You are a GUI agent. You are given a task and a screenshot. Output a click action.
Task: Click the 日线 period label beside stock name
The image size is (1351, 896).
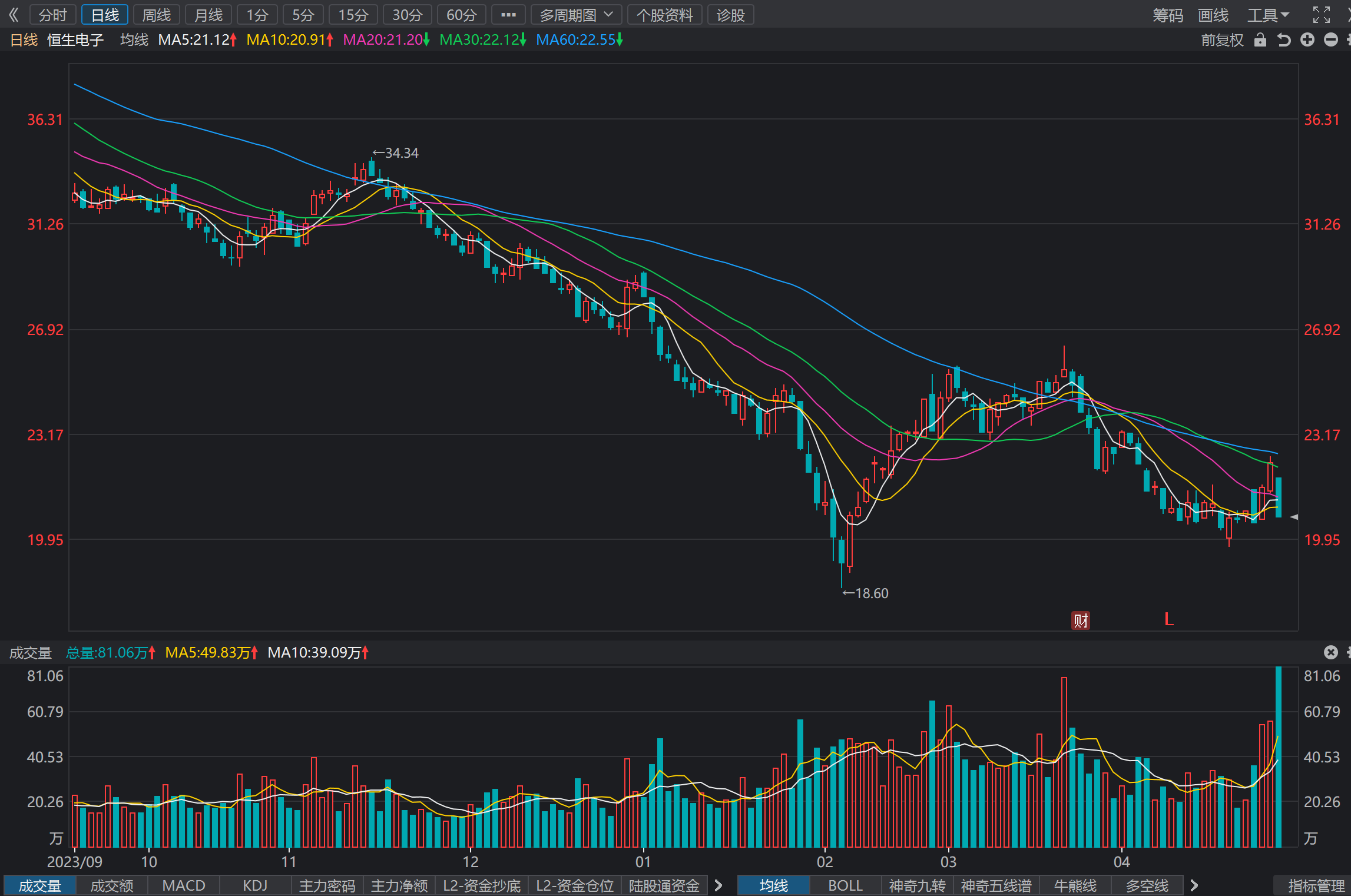pyautogui.click(x=24, y=39)
